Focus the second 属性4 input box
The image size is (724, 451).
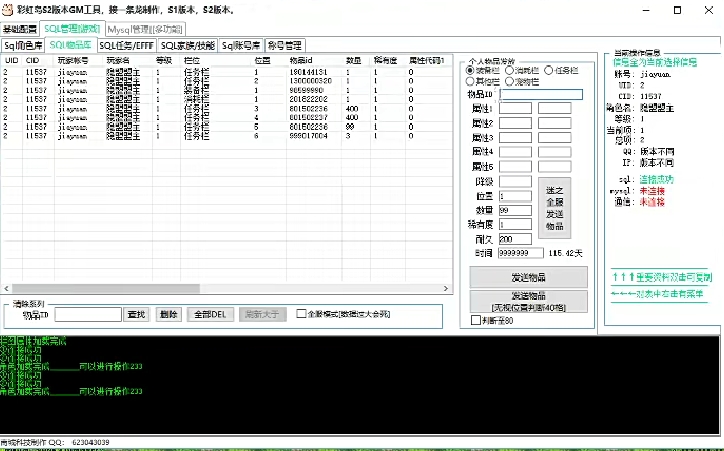coord(555,151)
